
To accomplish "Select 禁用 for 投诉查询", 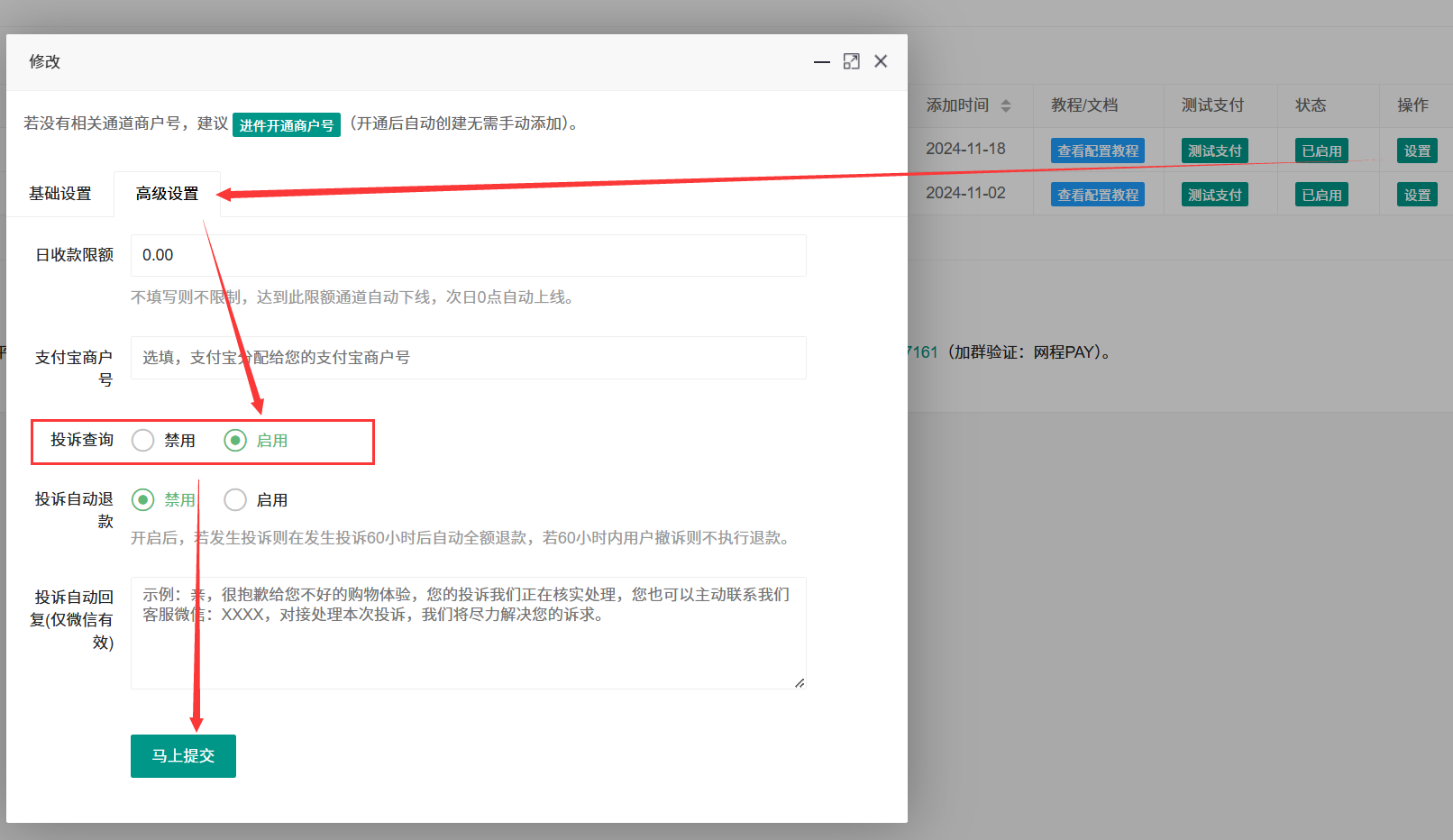I will (x=143, y=441).
